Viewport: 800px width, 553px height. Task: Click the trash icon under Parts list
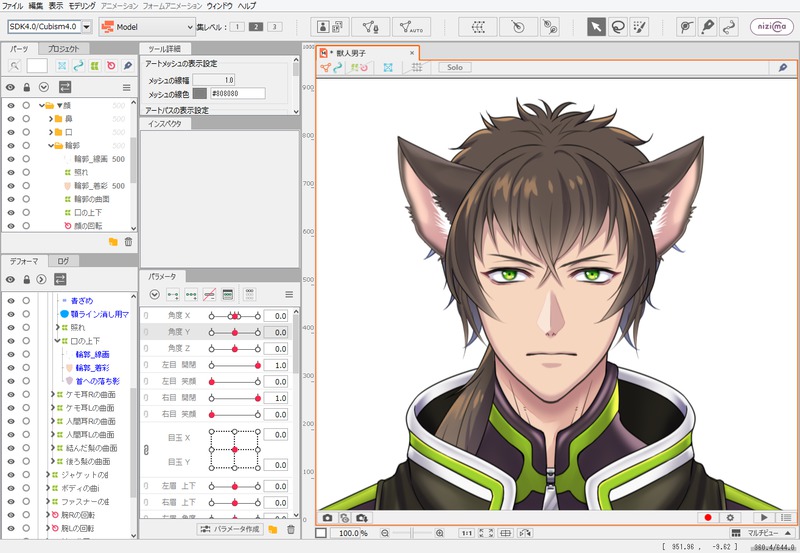click(128, 242)
